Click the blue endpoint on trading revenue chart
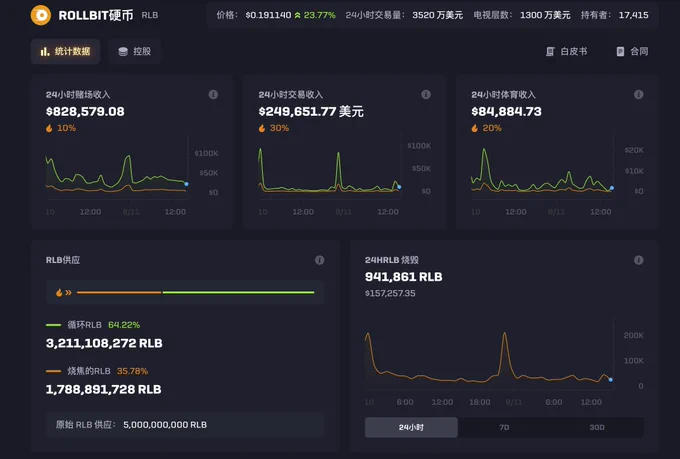Screen dimensions: 680x459 click(399, 187)
